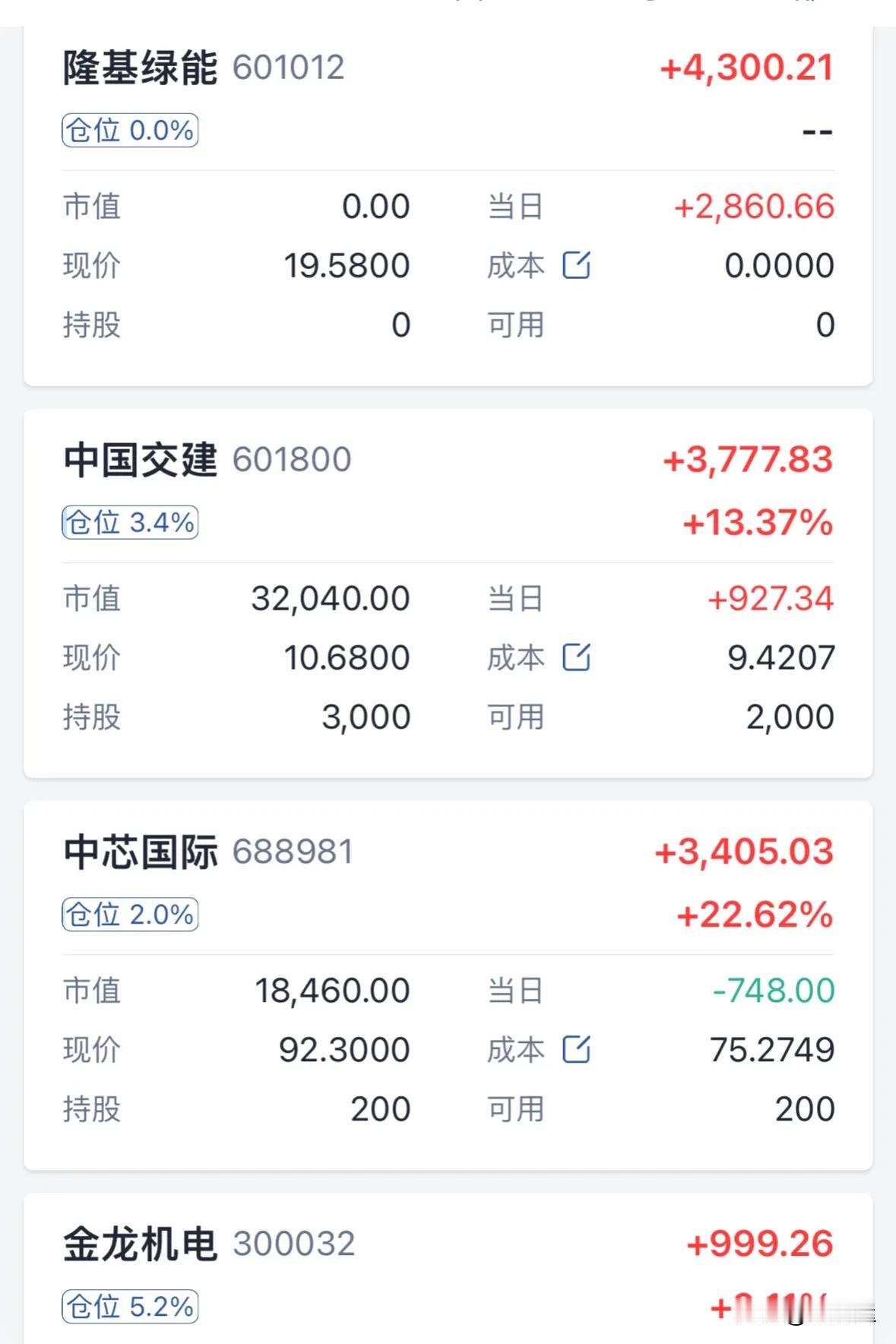The height and width of the screenshot is (1344, 896).
Task: Edit cost price for 中芯国际
Action: (576, 1050)
